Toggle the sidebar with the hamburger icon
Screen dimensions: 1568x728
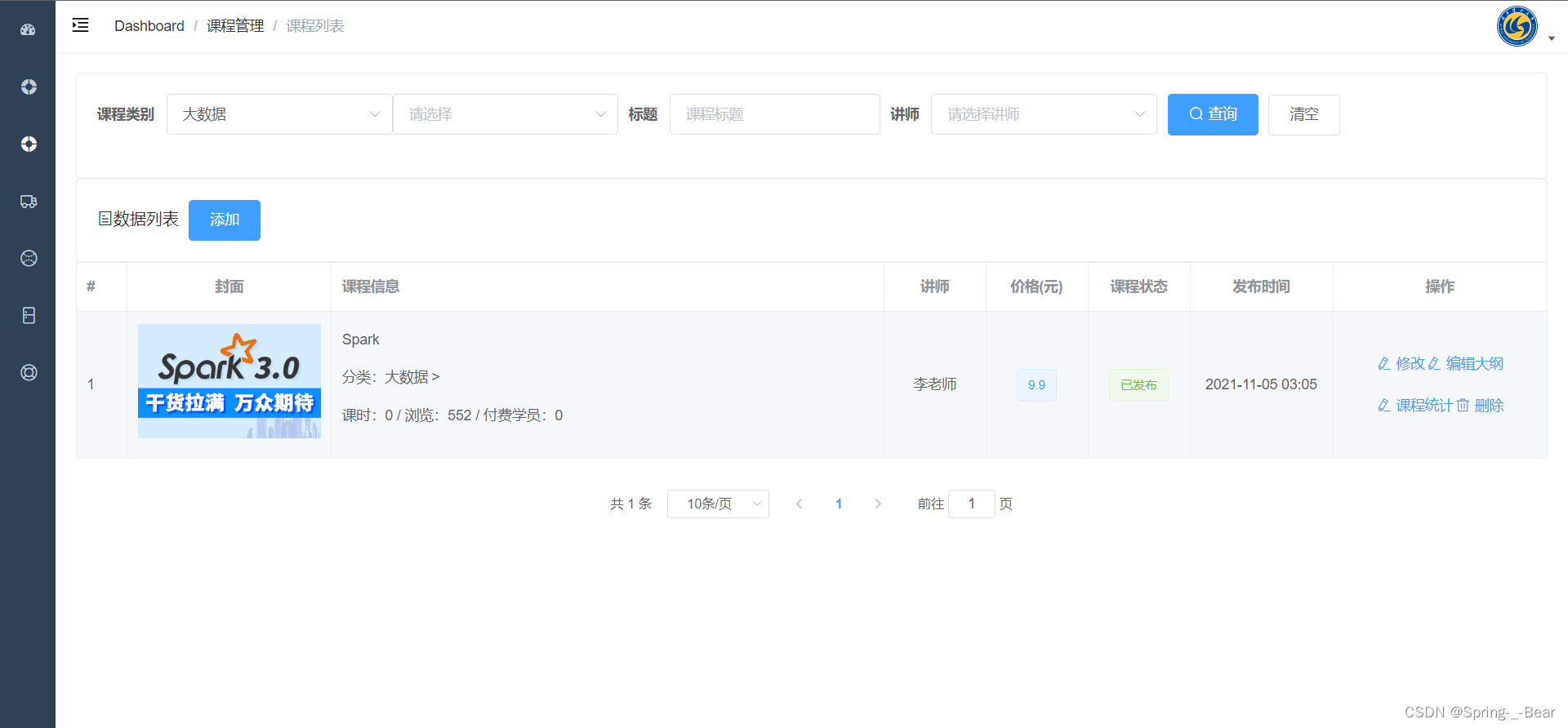pyautogui.click(x=80, y=25)
